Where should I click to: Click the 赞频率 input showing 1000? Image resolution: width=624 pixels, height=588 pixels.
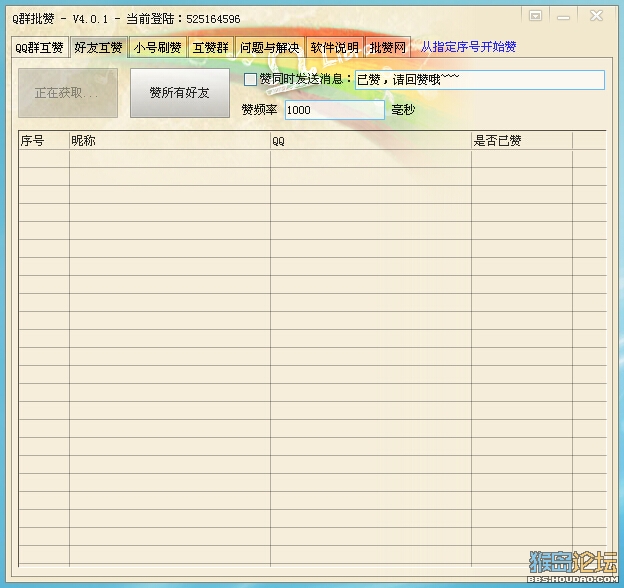(335, 110)
